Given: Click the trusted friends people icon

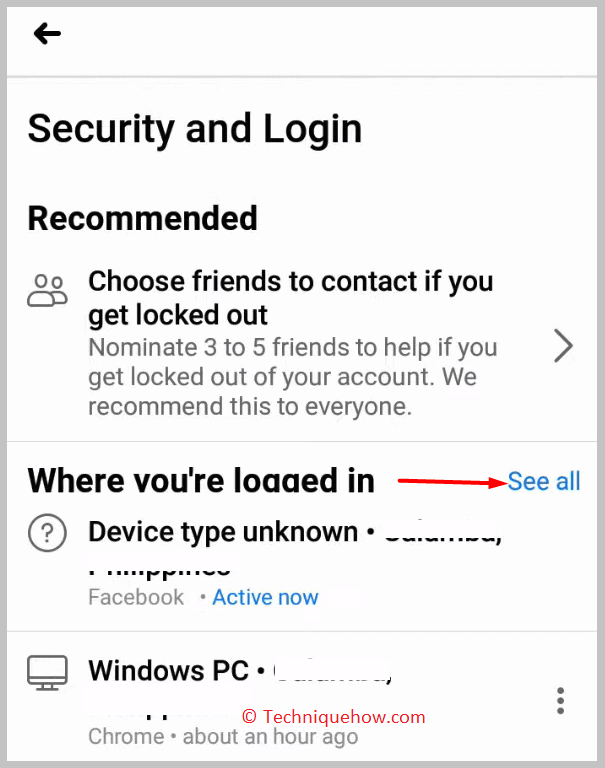Looking at the screenshot, I should (x=47, y=290).
